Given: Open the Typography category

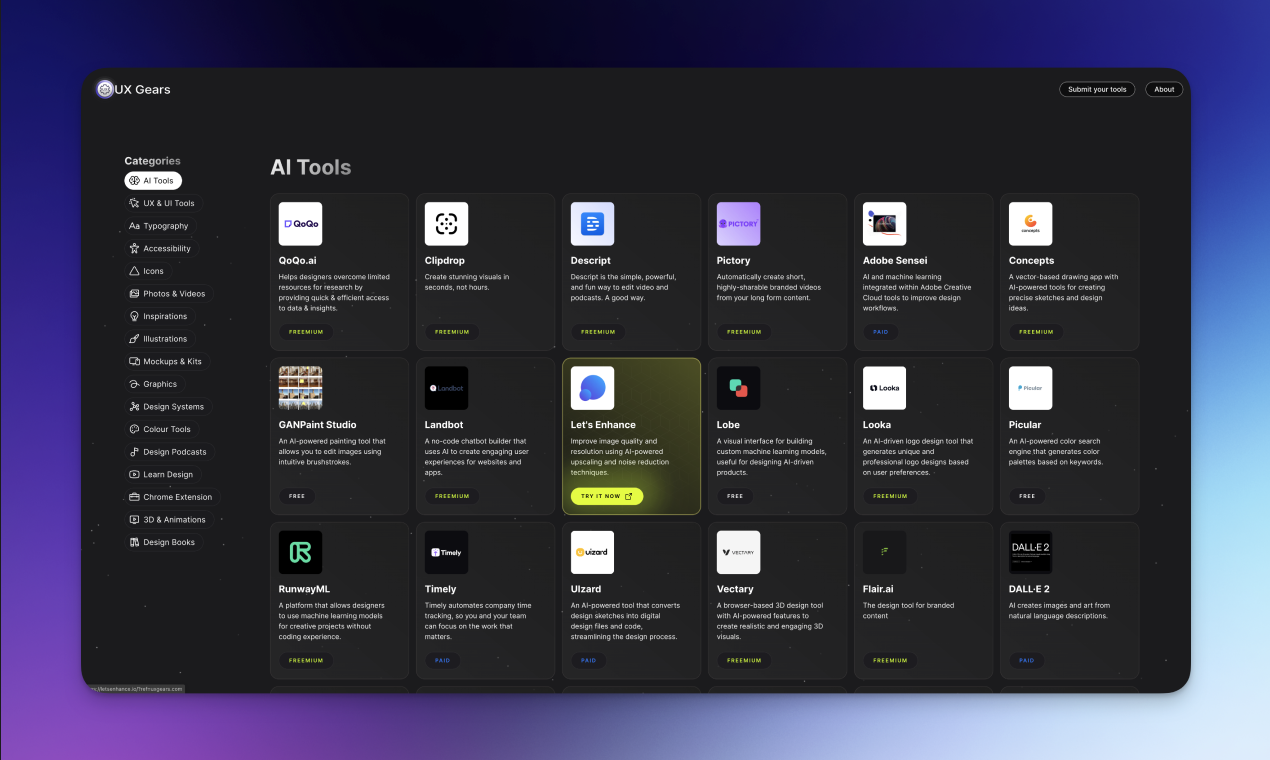Looking at the screenshot, I should click(x=160, y=226).
